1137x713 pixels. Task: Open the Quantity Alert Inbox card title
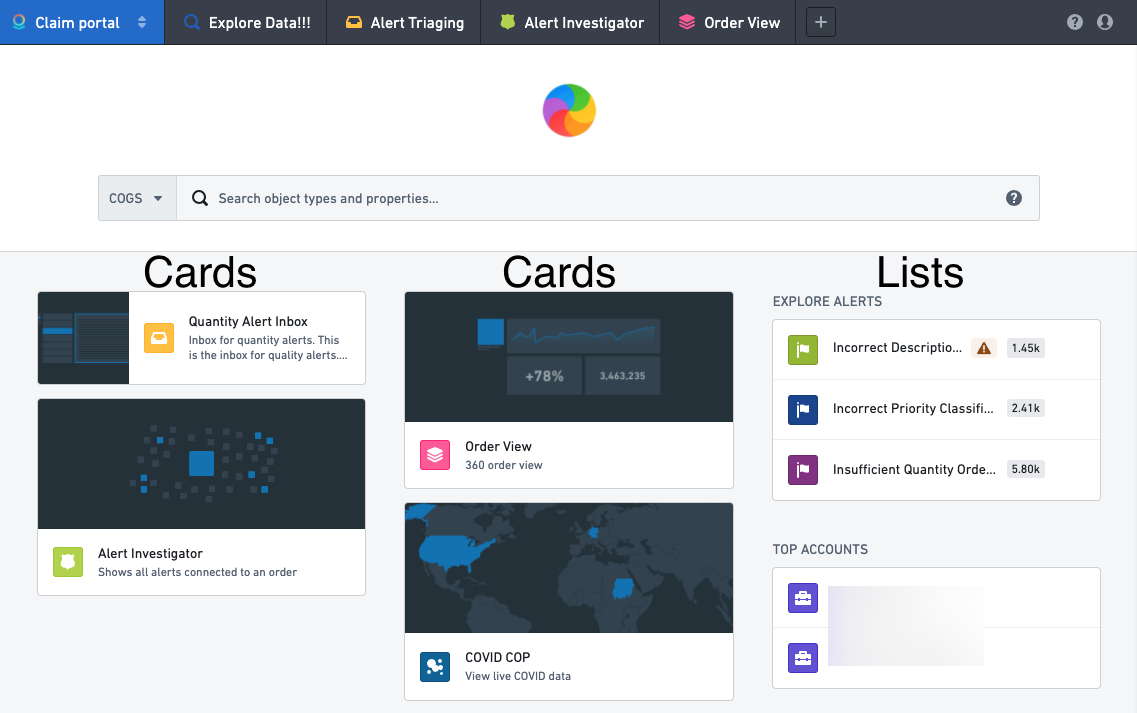coord(248,321)
